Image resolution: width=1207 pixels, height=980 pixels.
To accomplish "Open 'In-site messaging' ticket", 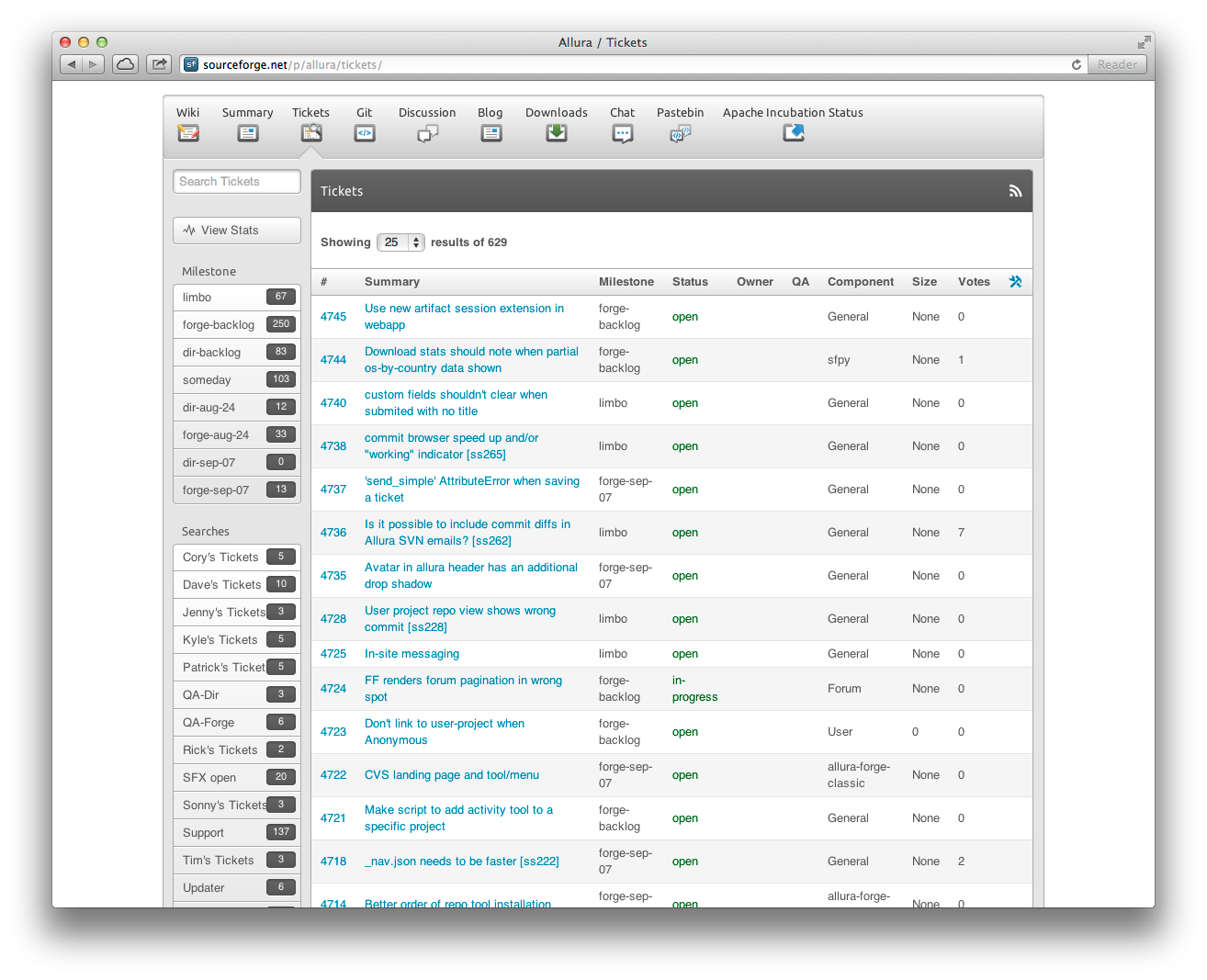I will tap(412, 654).
